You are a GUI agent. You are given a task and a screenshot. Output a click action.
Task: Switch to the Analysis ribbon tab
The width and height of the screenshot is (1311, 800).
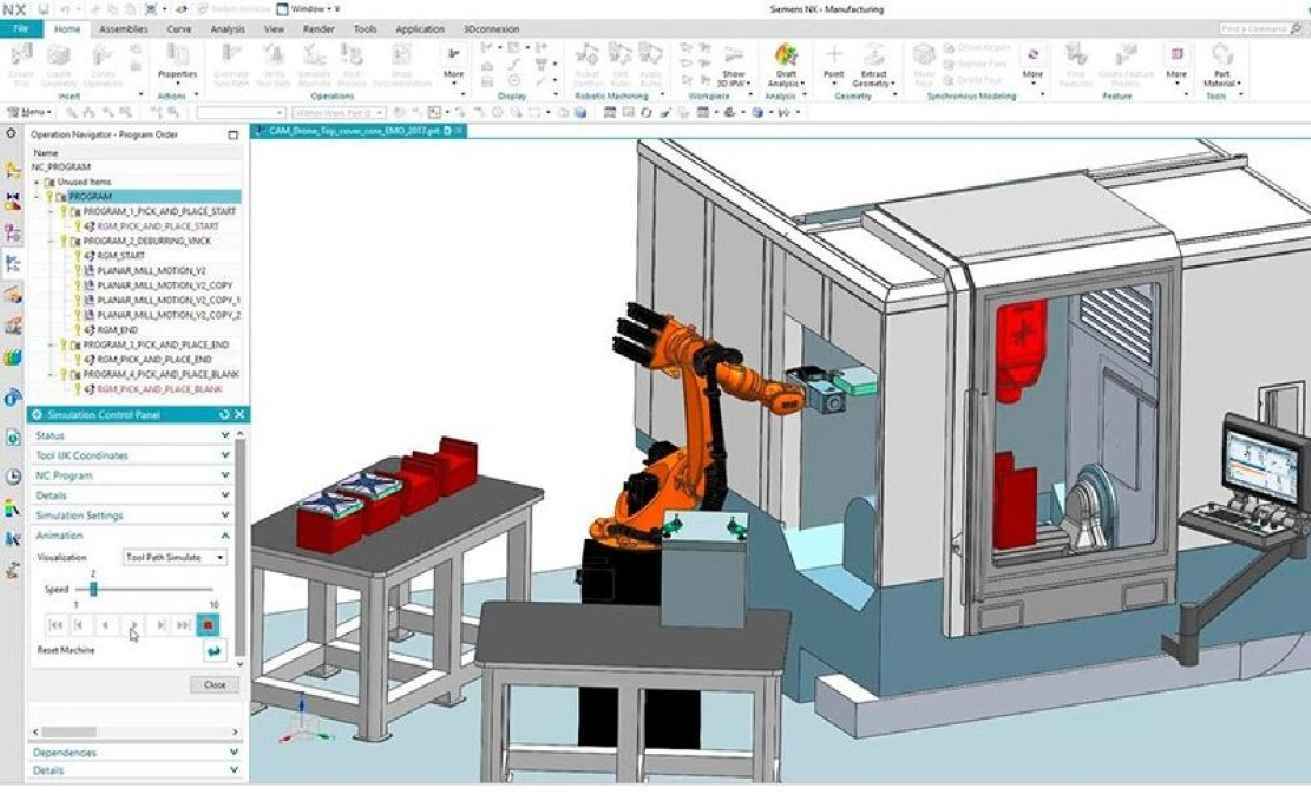pyautogui.click(x=226, y=29)
